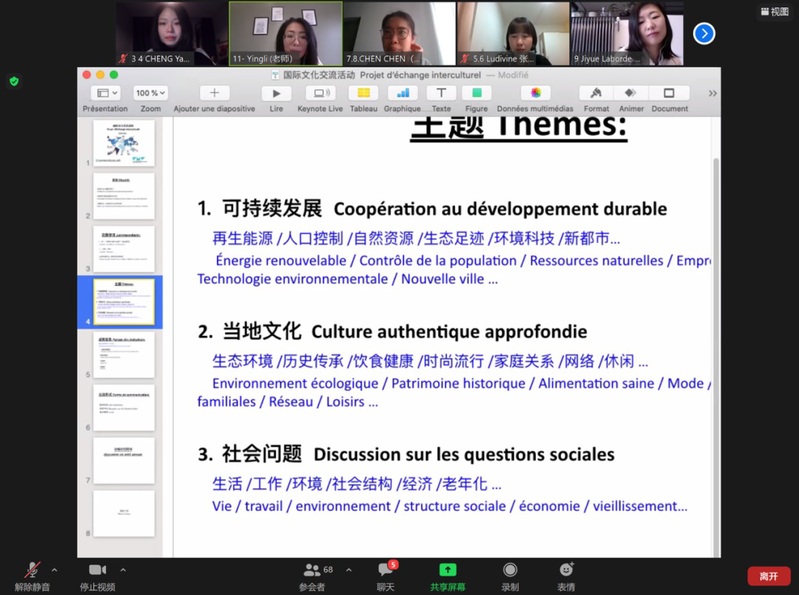Click the Texte tool icon
This screenshot has width=799, height=595.
coord(440,93)
